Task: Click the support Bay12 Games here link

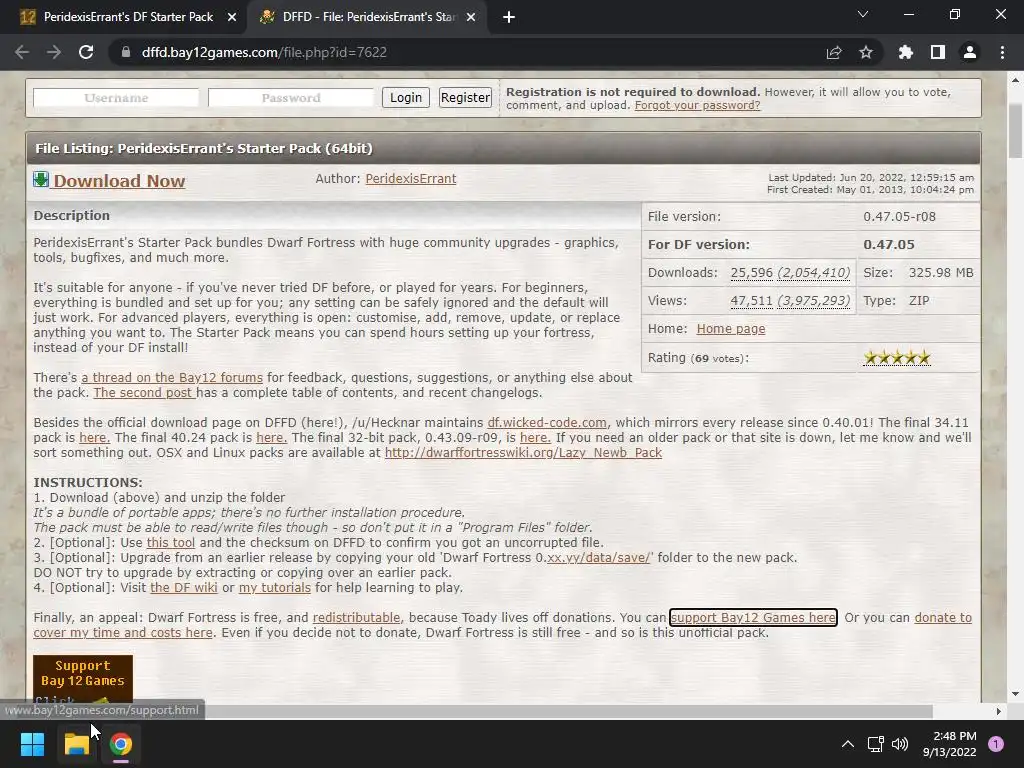Action: (753, 618)
